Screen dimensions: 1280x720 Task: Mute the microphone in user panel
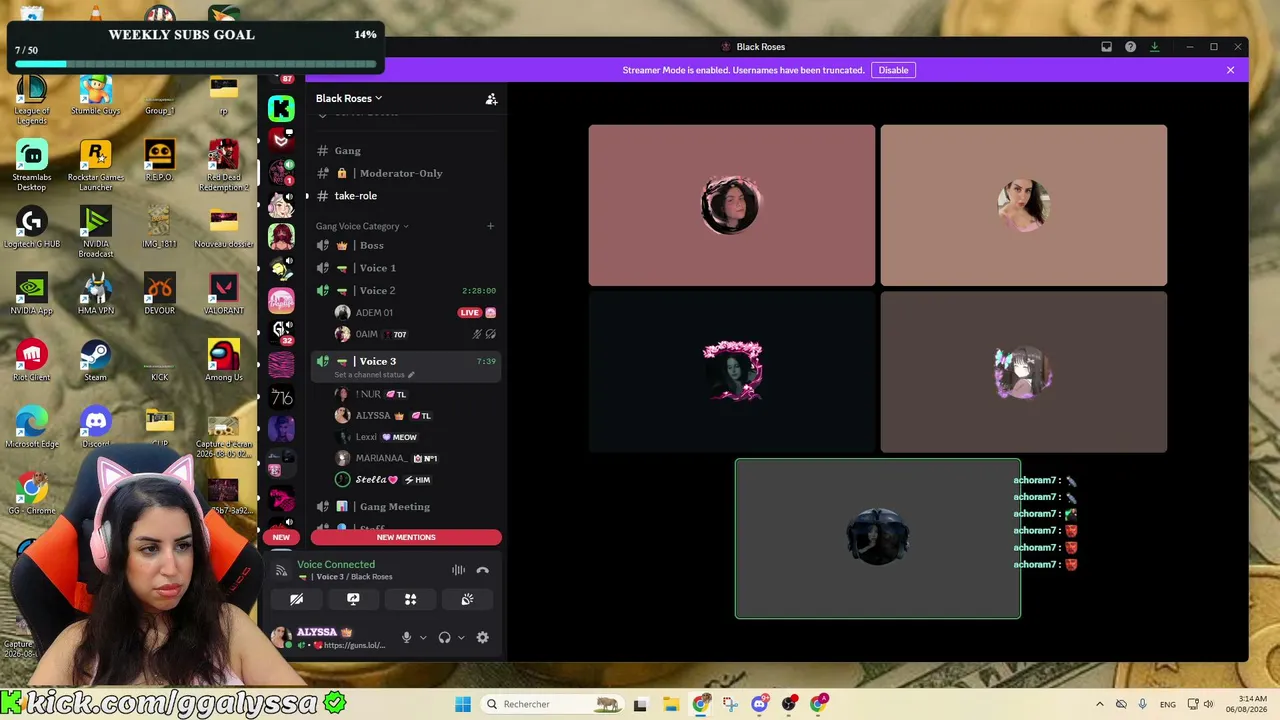click(x=406, y=637)
